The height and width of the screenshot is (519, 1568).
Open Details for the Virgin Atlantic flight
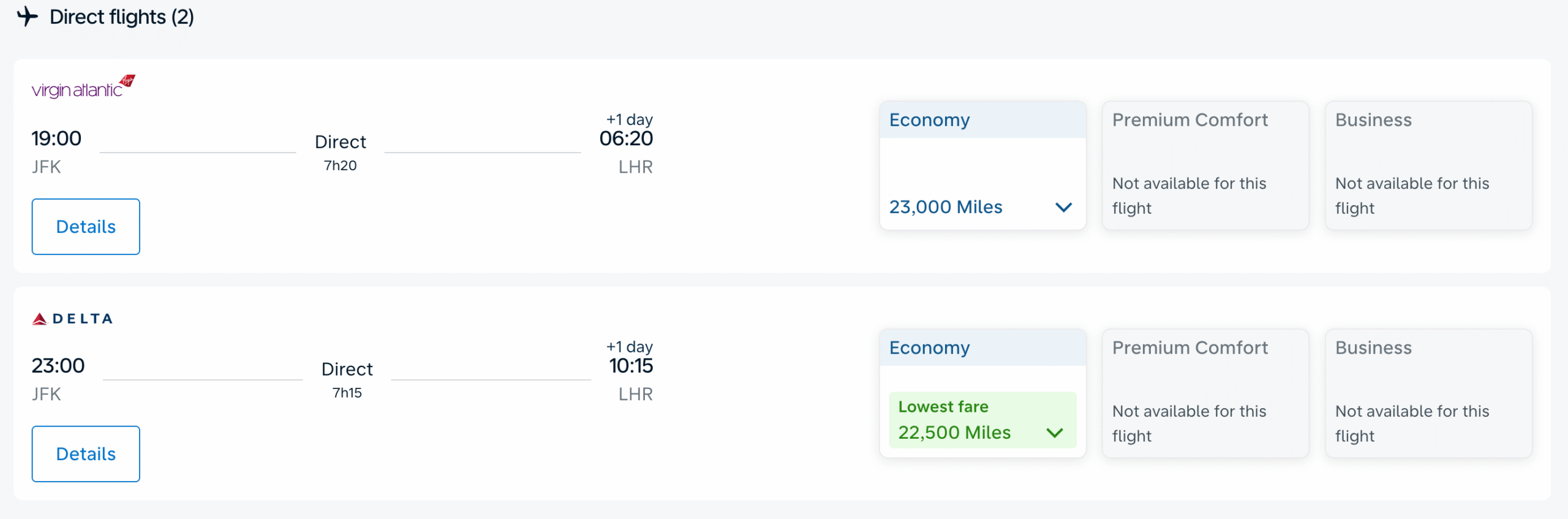click(85, 227)
